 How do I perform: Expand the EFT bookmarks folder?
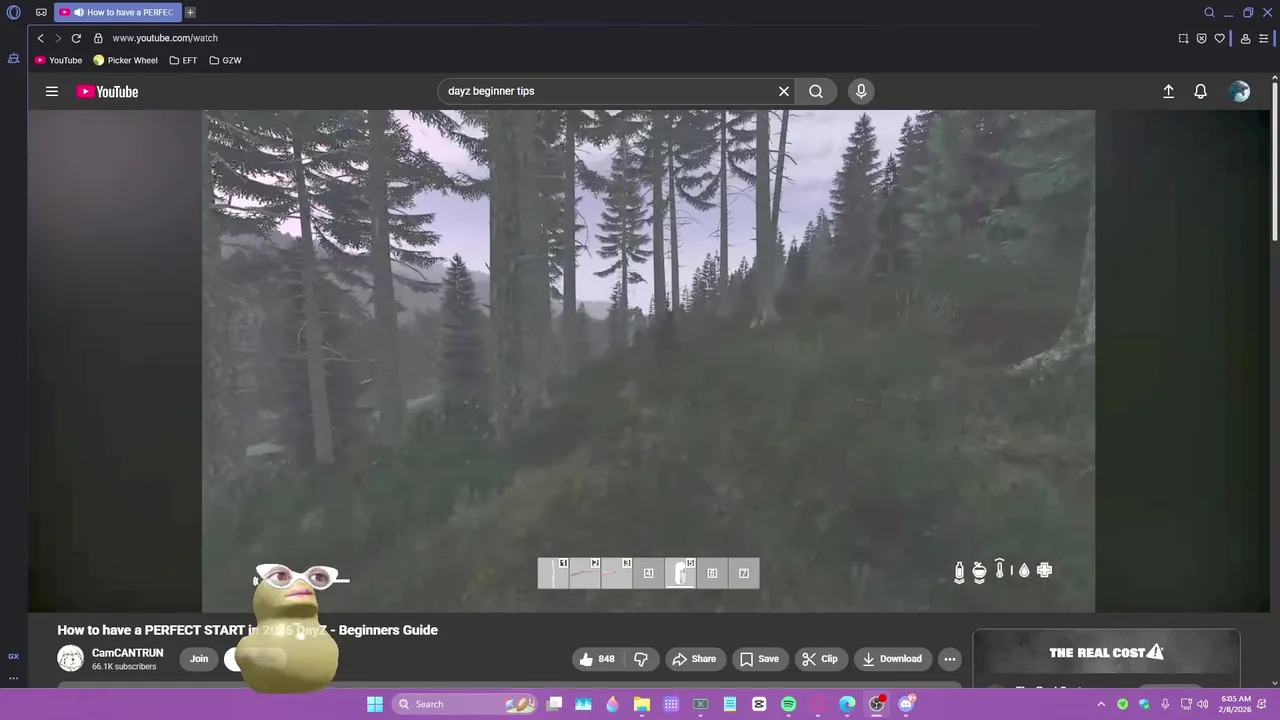tap(183, 60)
